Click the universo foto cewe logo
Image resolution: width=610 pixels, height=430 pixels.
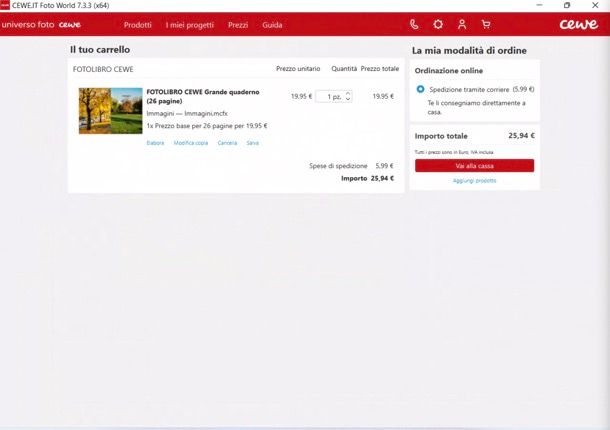(41, 25)
